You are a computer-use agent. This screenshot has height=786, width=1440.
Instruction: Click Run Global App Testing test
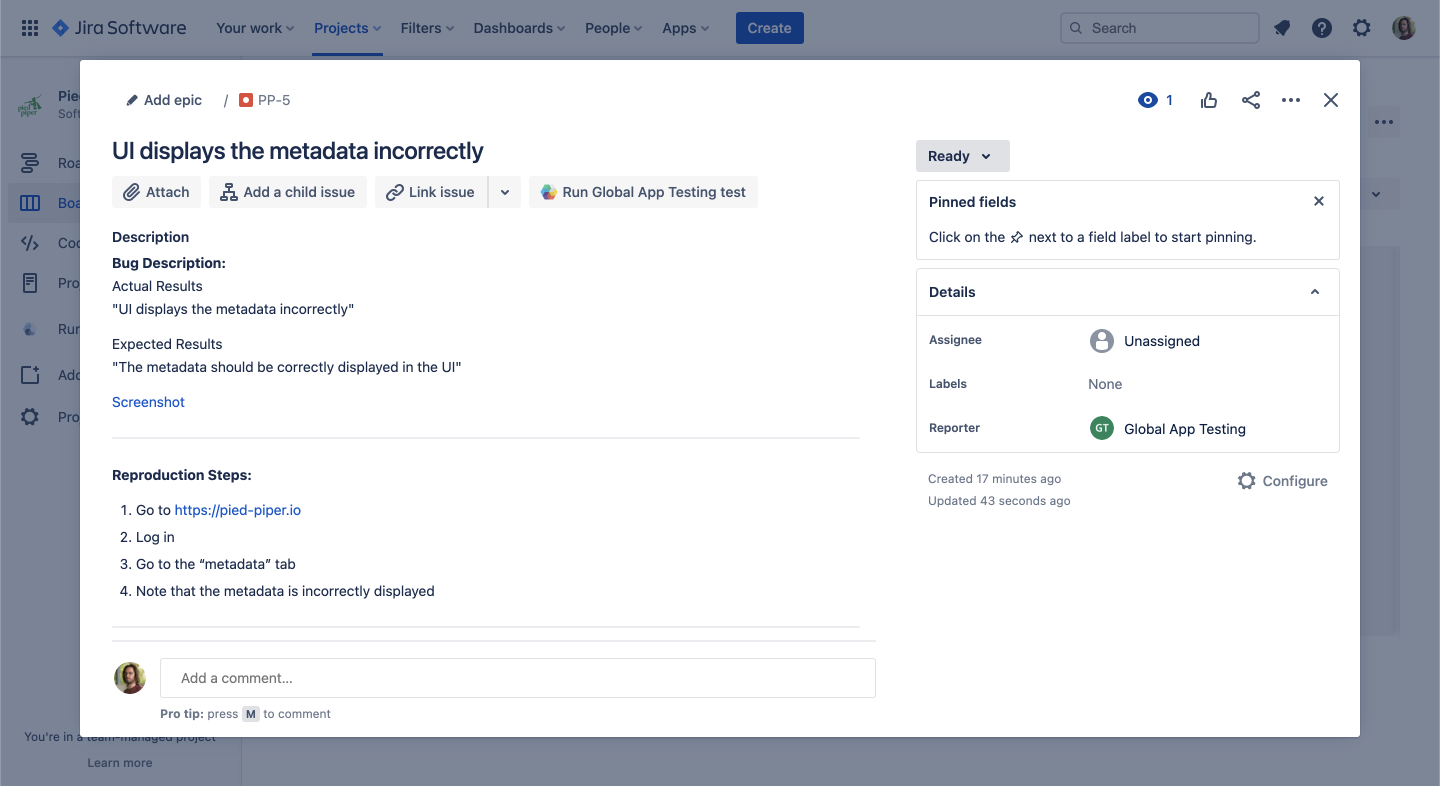coord(643,192)
